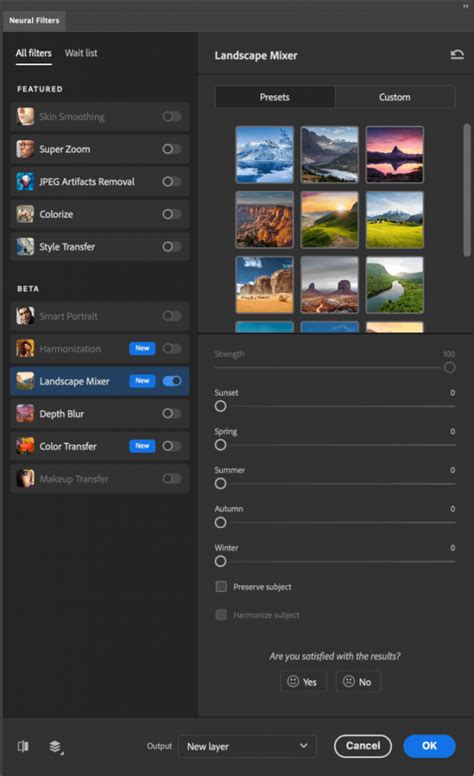474x776 pixels.
Task: Choose the sunrise green hills preset
Action: [x=330, y=220]
